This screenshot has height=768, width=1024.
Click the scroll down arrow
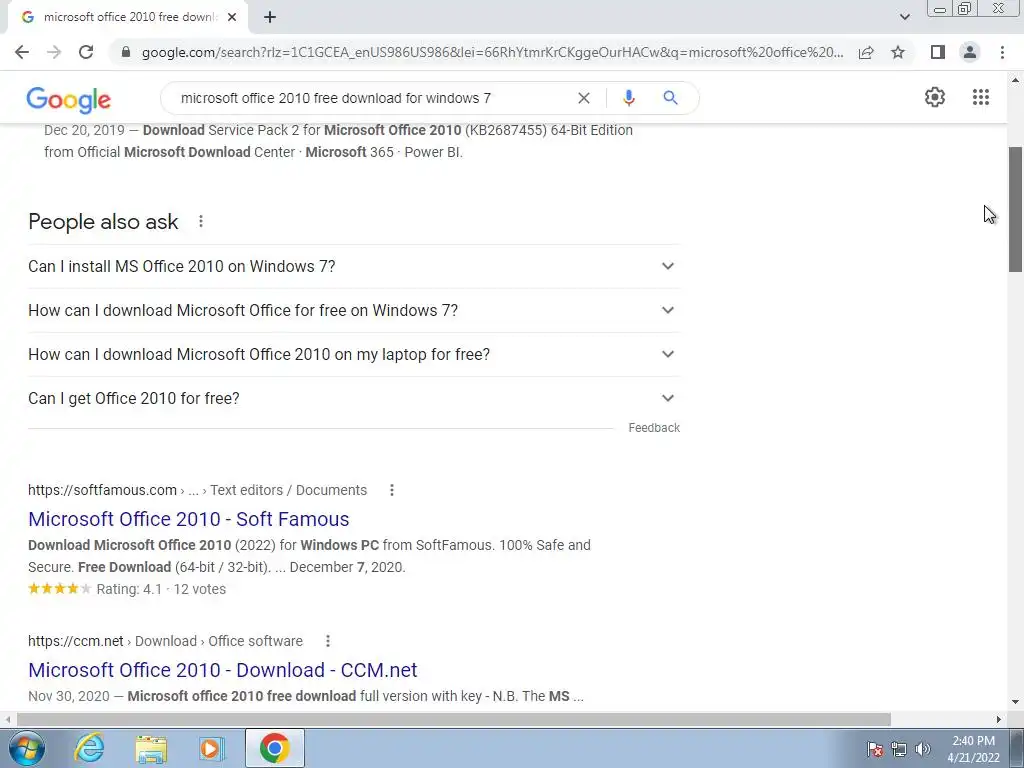pyautogui.click(x=1016, y=703)
